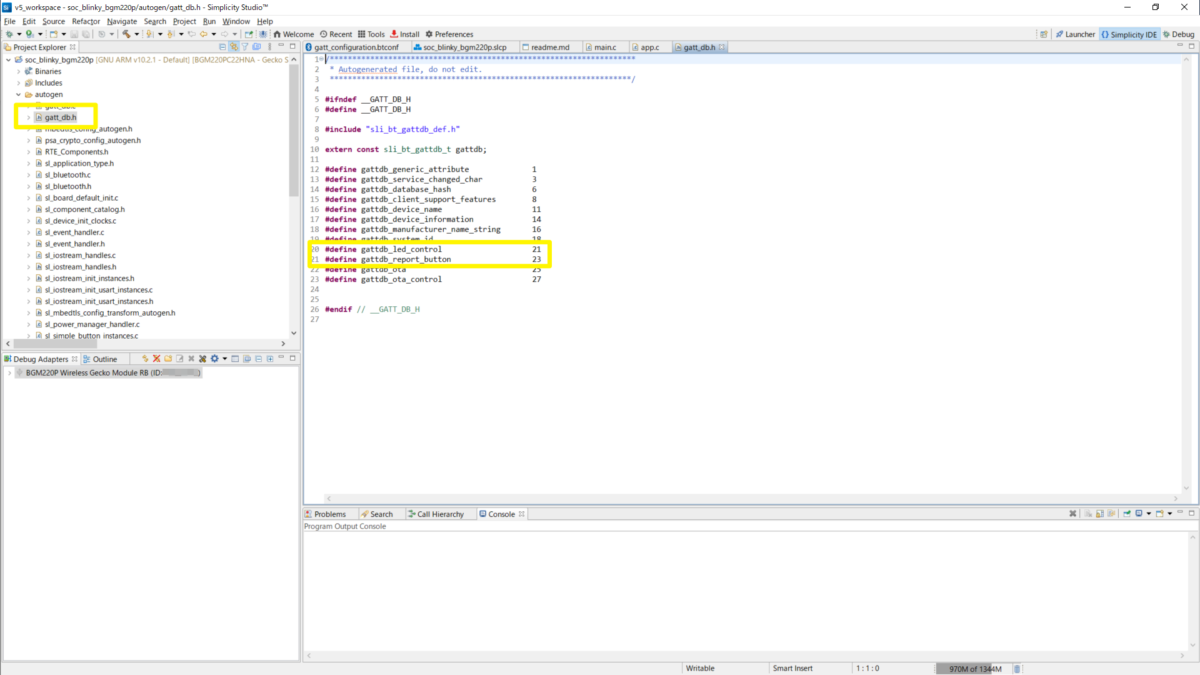Switch to the Outline tab

(100, 359)
